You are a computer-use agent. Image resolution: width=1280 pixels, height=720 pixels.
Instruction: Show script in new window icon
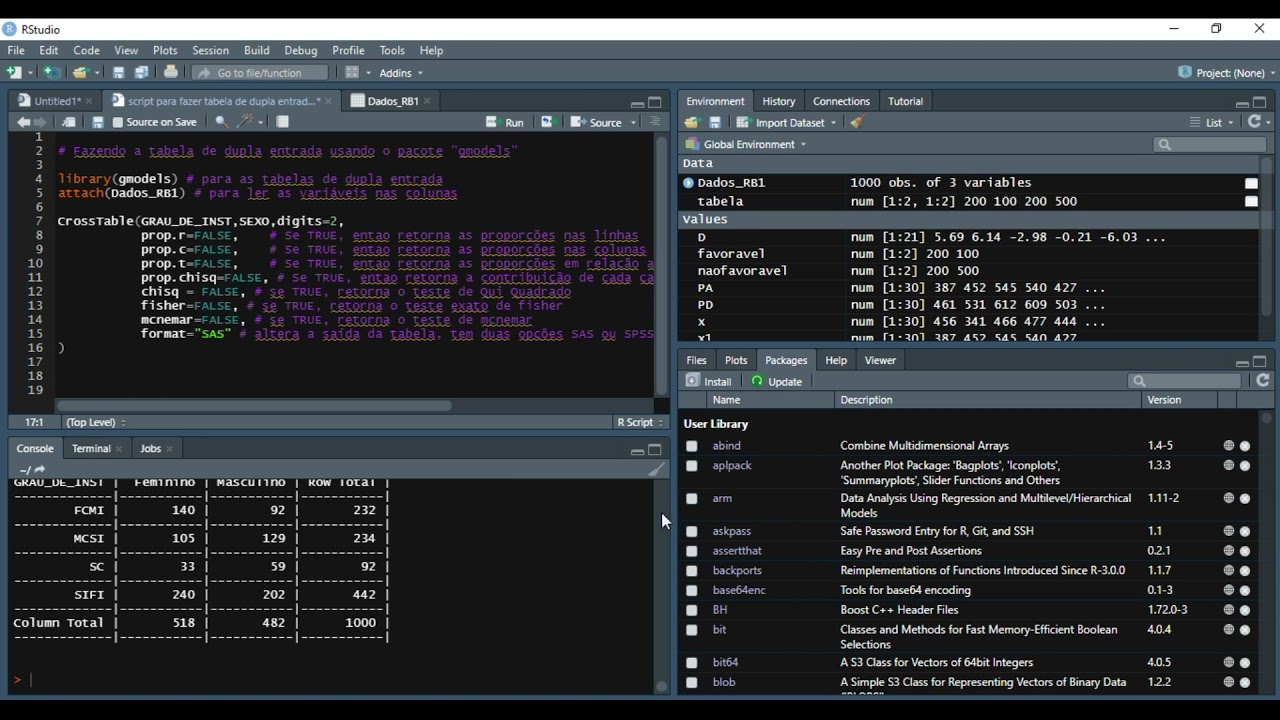pyautogui.click(x=68, y=122)
